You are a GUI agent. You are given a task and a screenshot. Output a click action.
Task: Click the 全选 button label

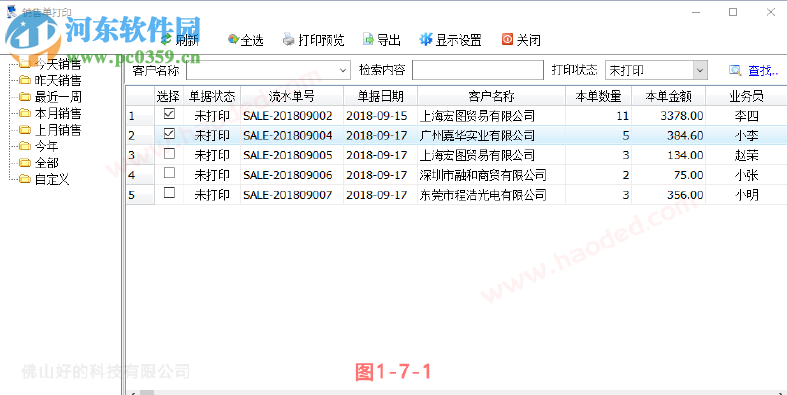pyautogui.click(x=252, y=40)
